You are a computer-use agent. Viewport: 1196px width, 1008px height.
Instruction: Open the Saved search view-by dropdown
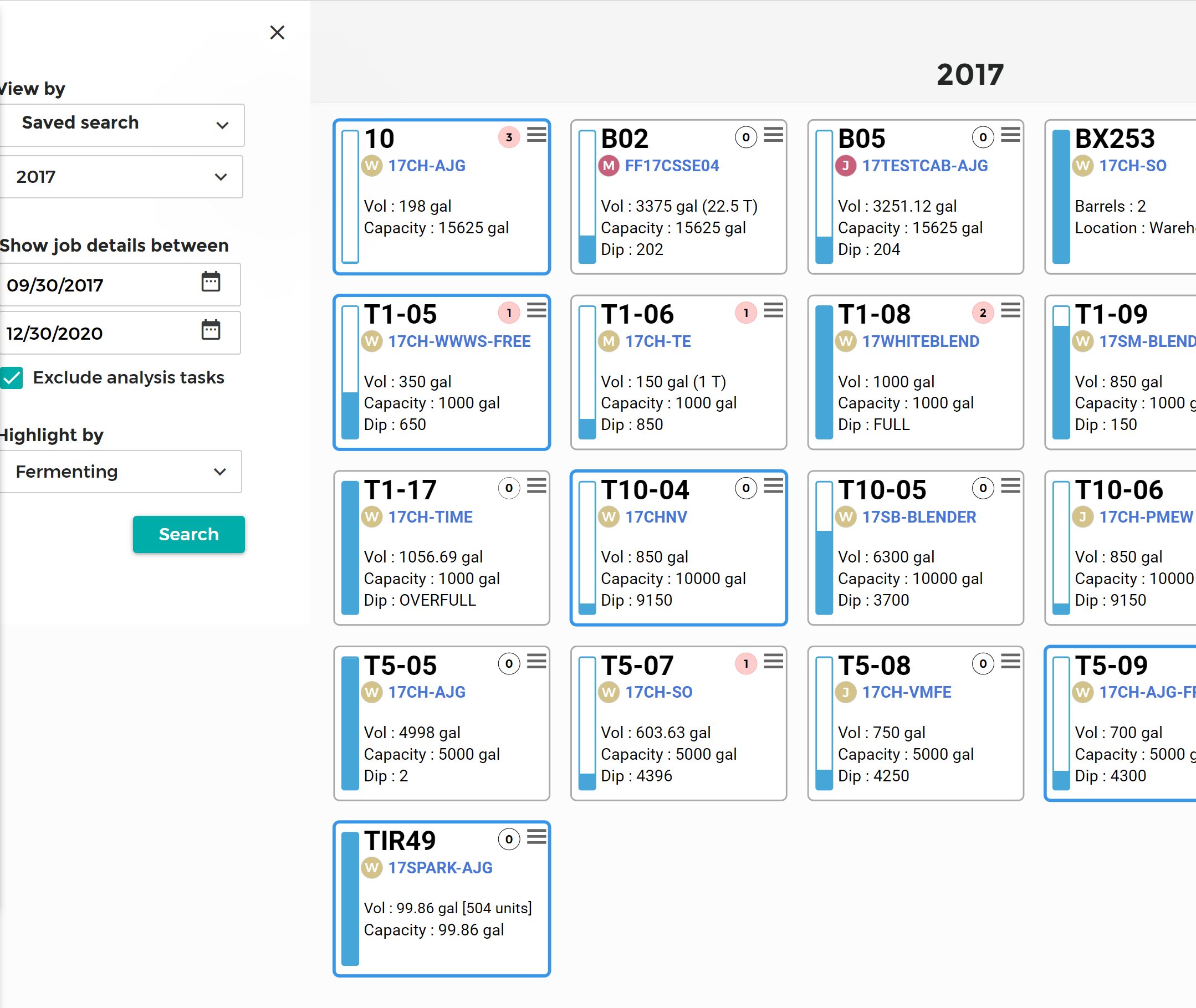click(121, 125)
